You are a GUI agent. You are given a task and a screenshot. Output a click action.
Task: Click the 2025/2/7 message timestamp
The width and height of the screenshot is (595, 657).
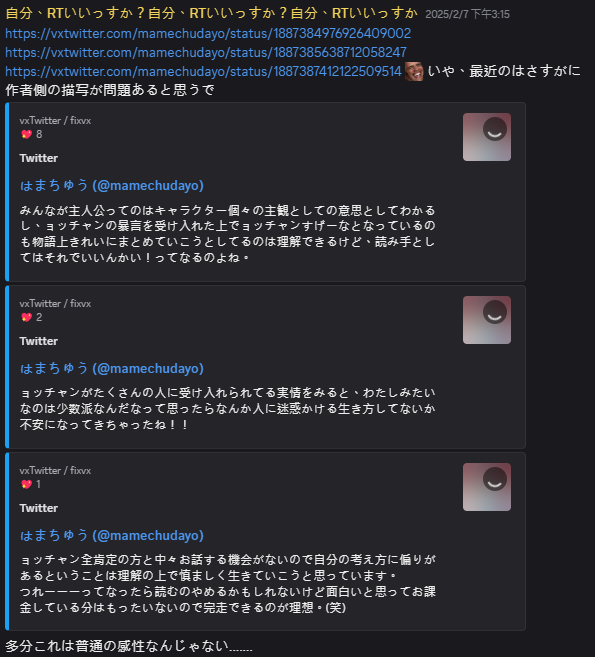[x=467, y=14]
